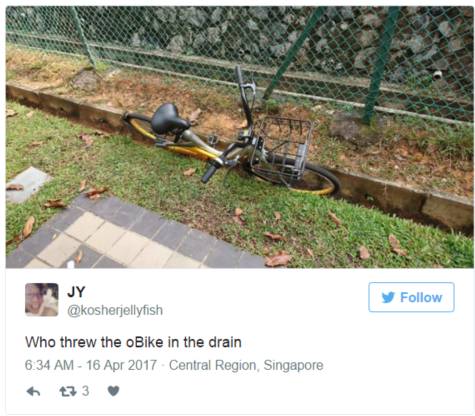This screenshot has width=475, height=416.
Task: Retweet this post using the retweet icon
Action: point(68,391)
